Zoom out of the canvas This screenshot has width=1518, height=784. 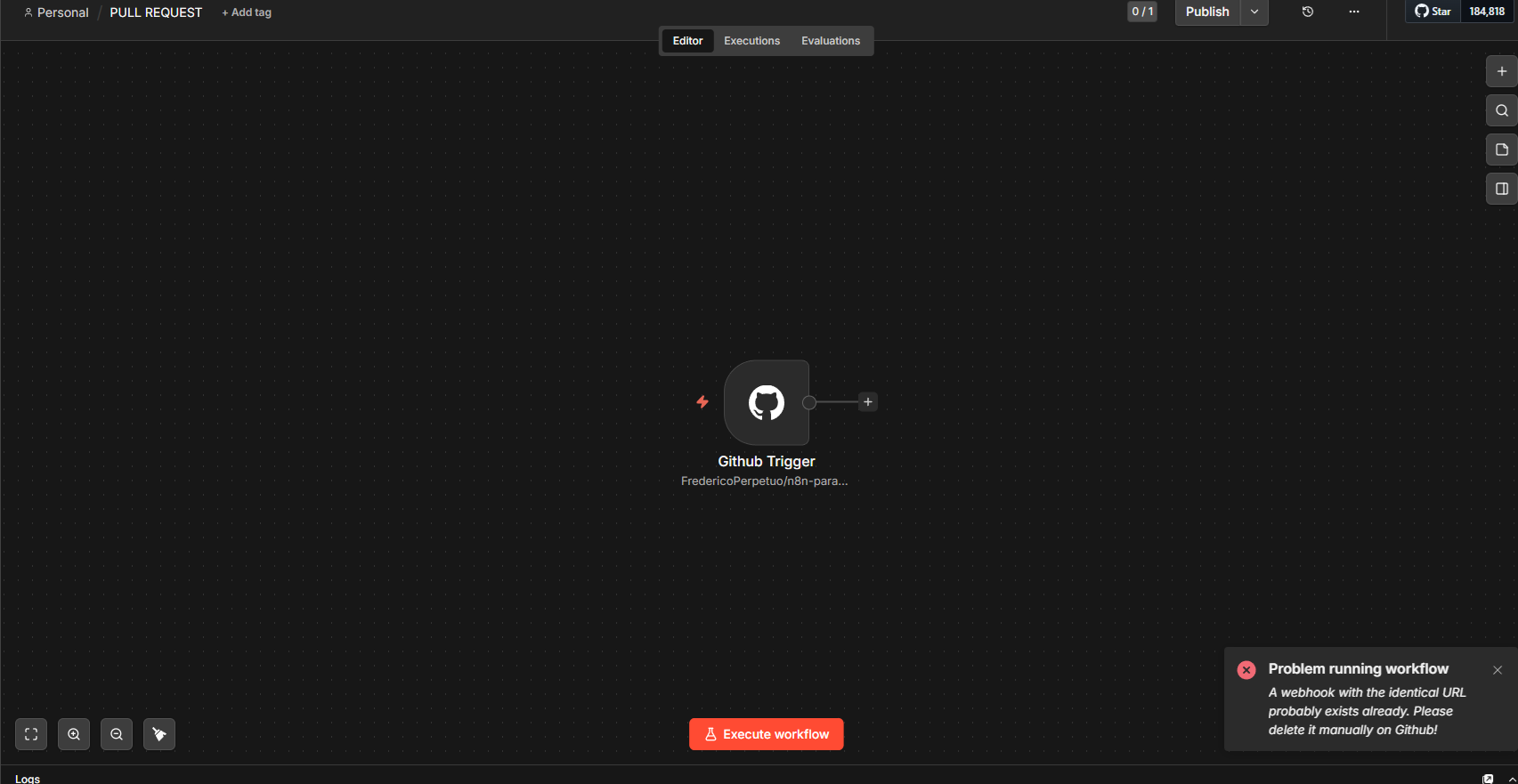point(117,734)
